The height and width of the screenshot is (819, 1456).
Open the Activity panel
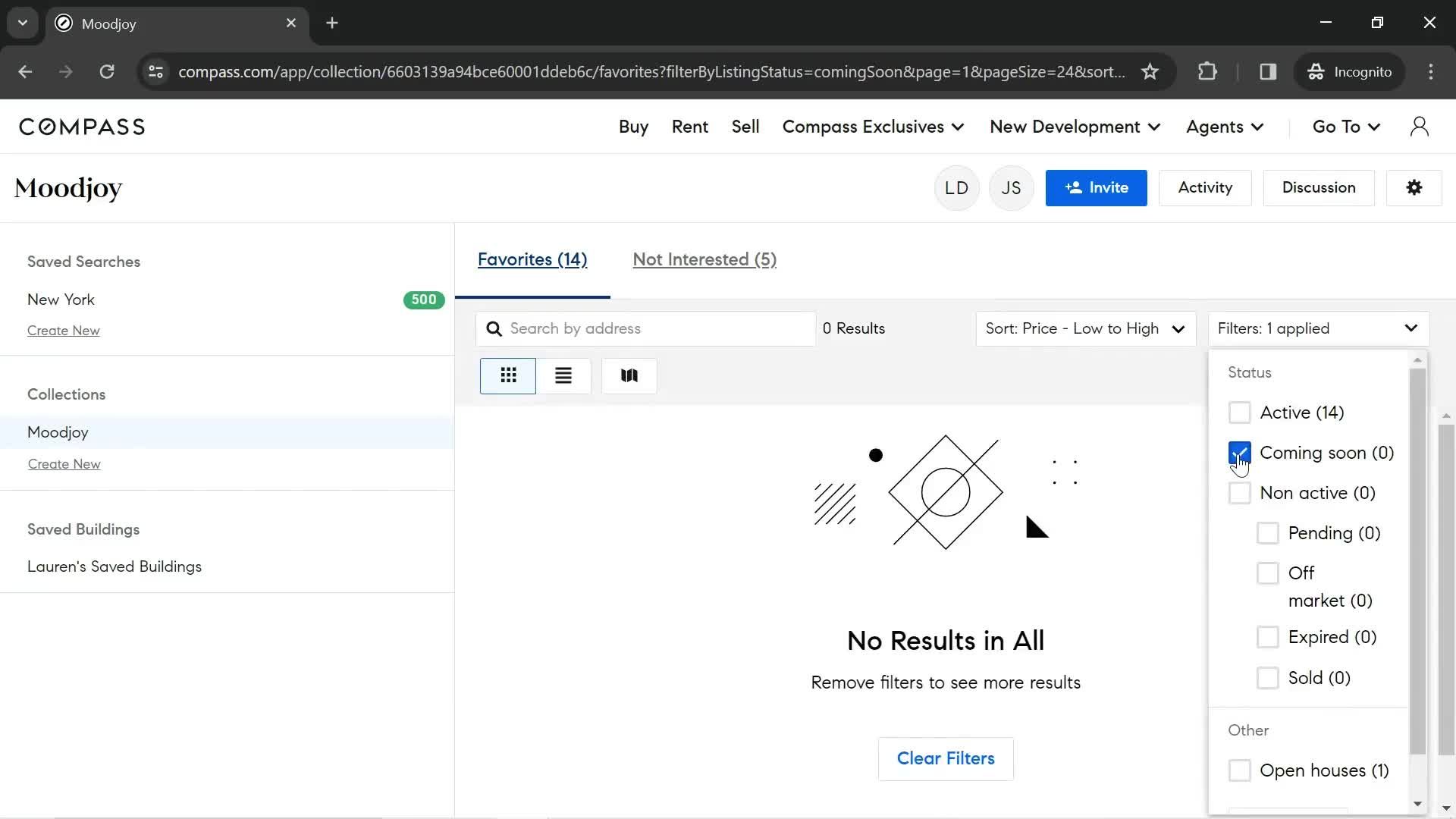(1205, 187)
